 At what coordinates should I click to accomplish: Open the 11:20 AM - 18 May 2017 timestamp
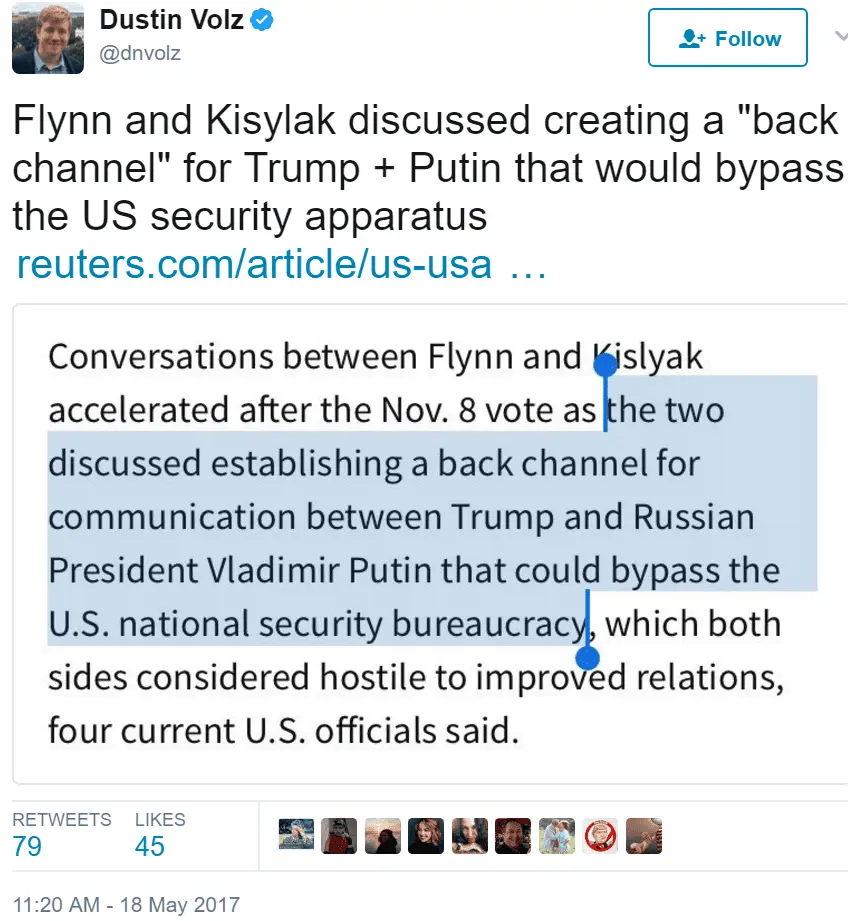coord(126,905)
